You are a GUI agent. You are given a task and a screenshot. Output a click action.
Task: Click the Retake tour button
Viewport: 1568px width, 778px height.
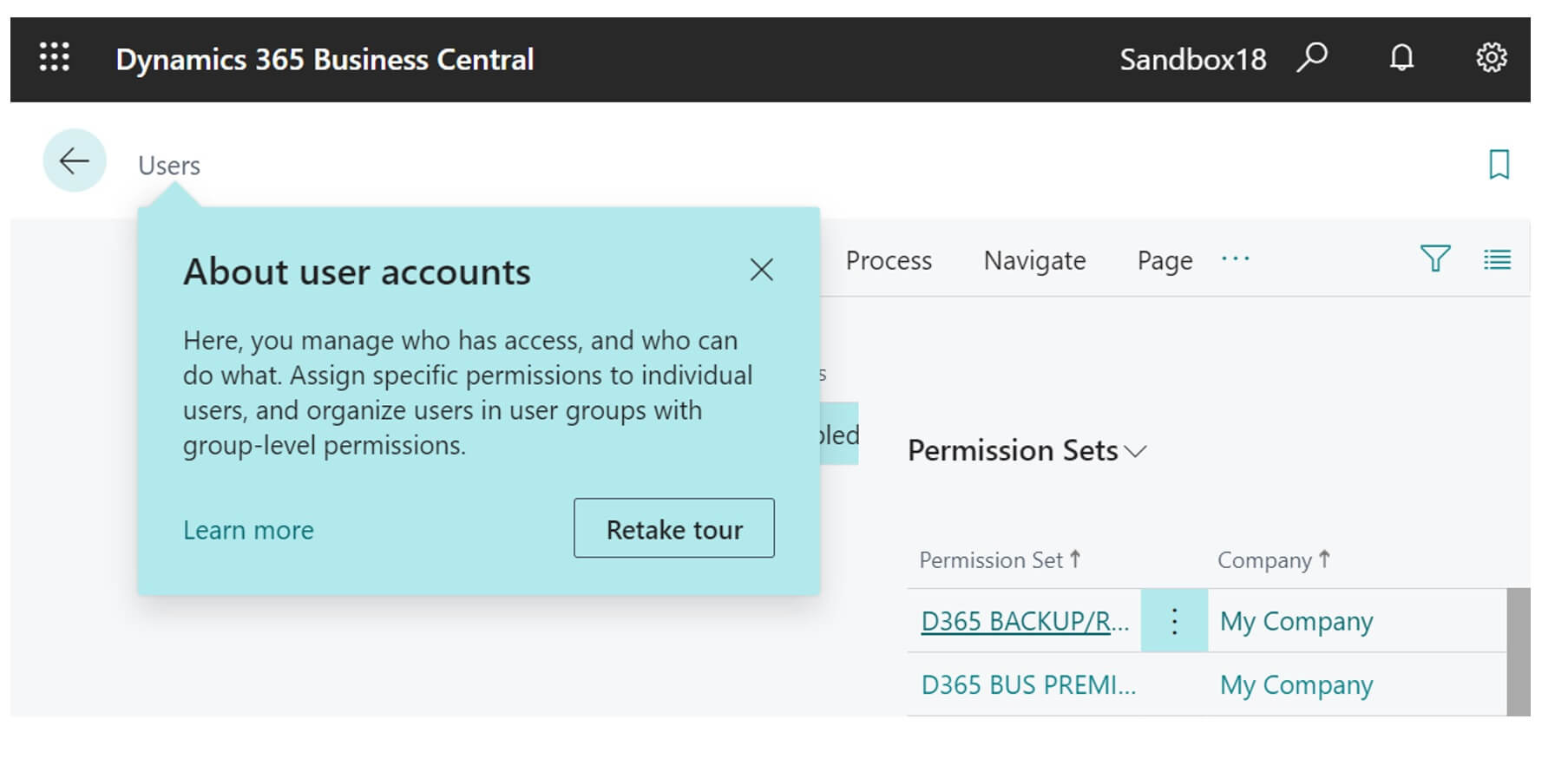click(x=674, y=528)
